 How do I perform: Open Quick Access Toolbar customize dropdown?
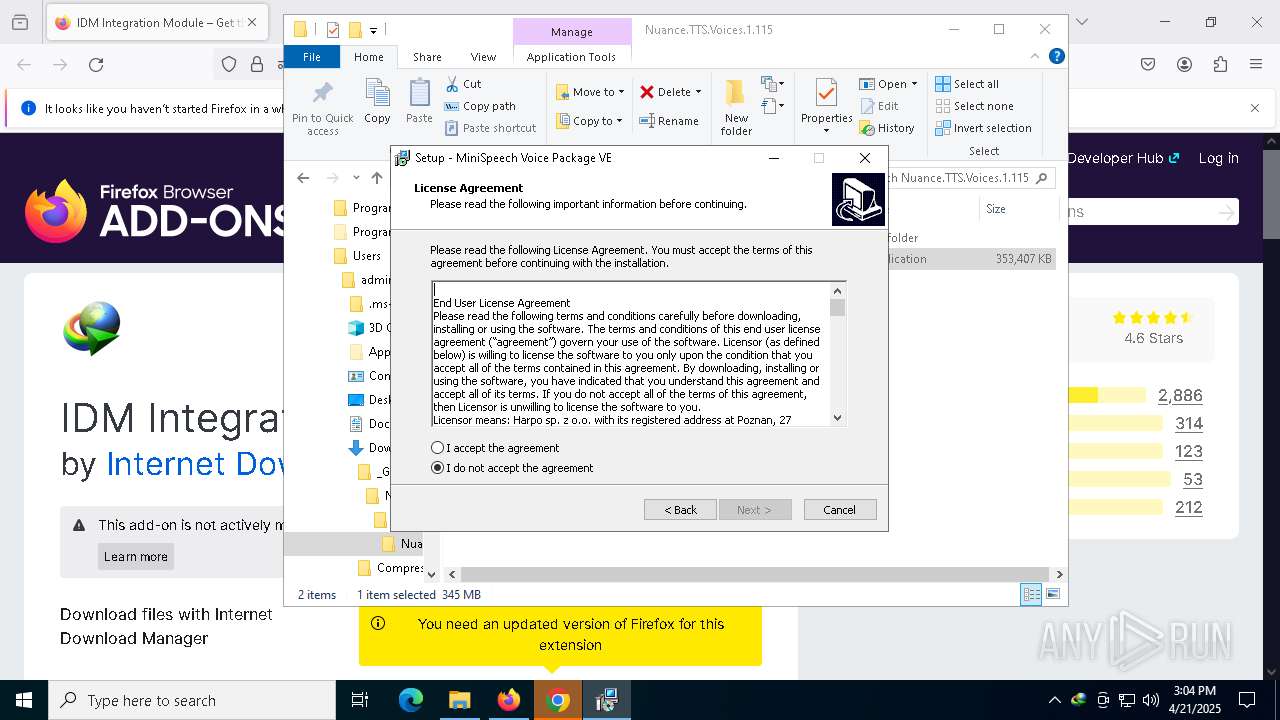point(374,30)
